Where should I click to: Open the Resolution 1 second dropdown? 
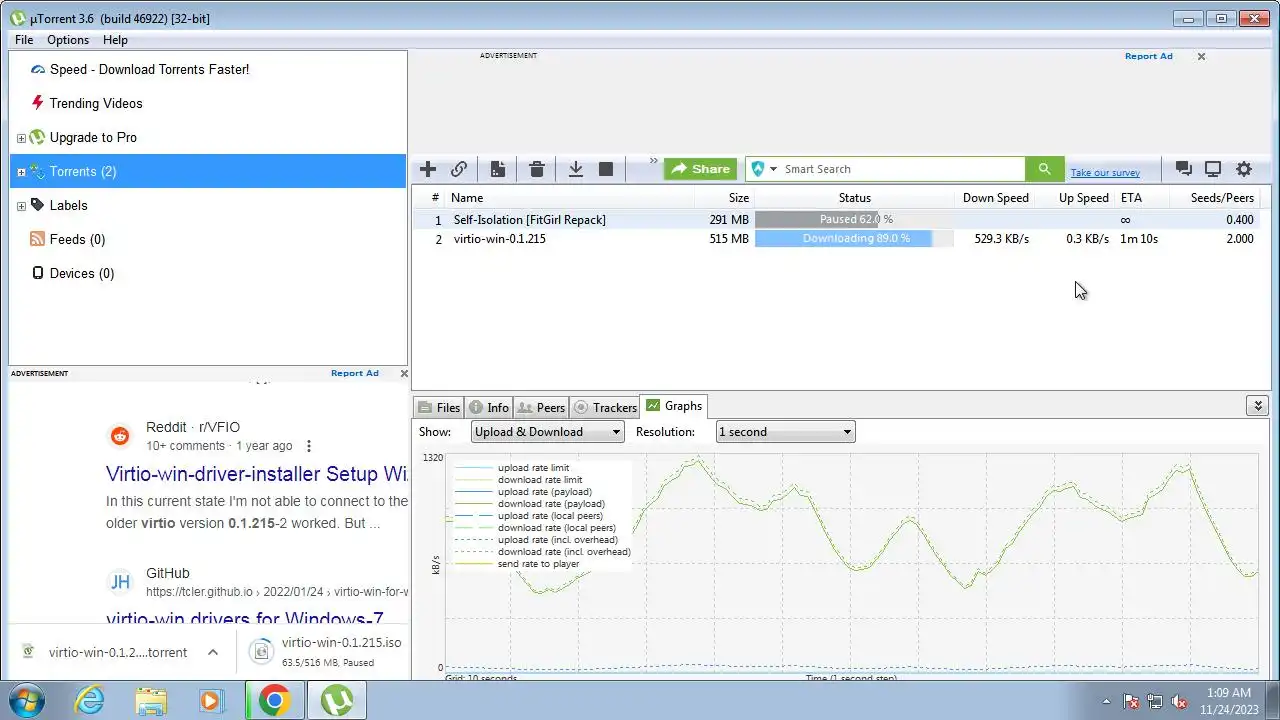[x=785, y=432]
